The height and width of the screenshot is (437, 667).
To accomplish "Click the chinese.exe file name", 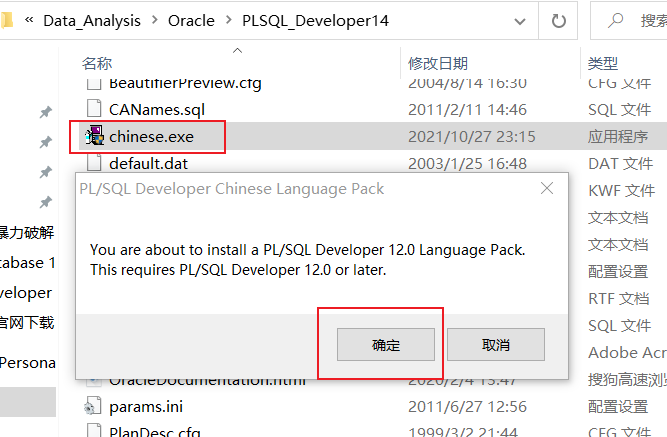I will pos(151,137).
